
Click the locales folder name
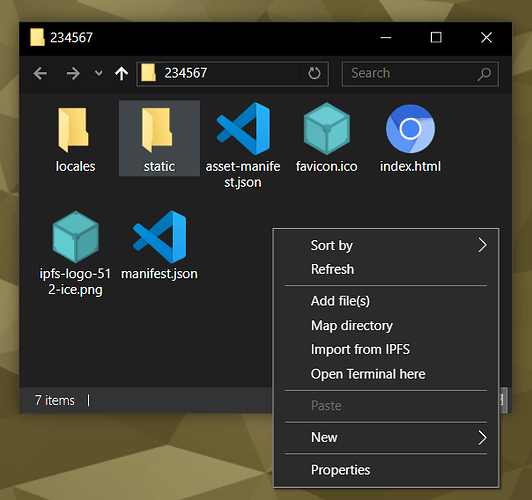[75, 167]
